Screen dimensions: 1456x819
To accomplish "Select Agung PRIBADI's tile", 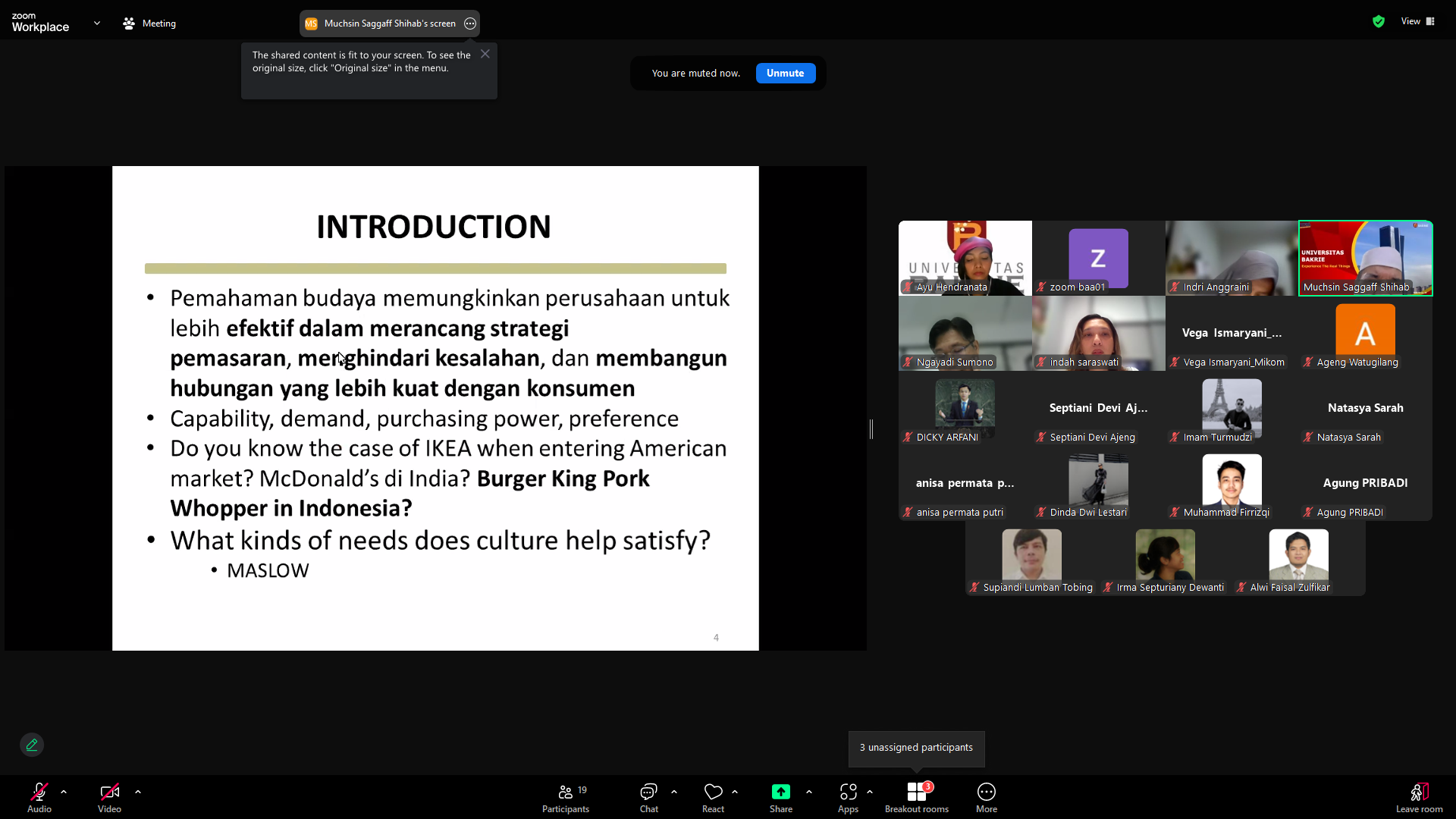I will point(1366,483).
